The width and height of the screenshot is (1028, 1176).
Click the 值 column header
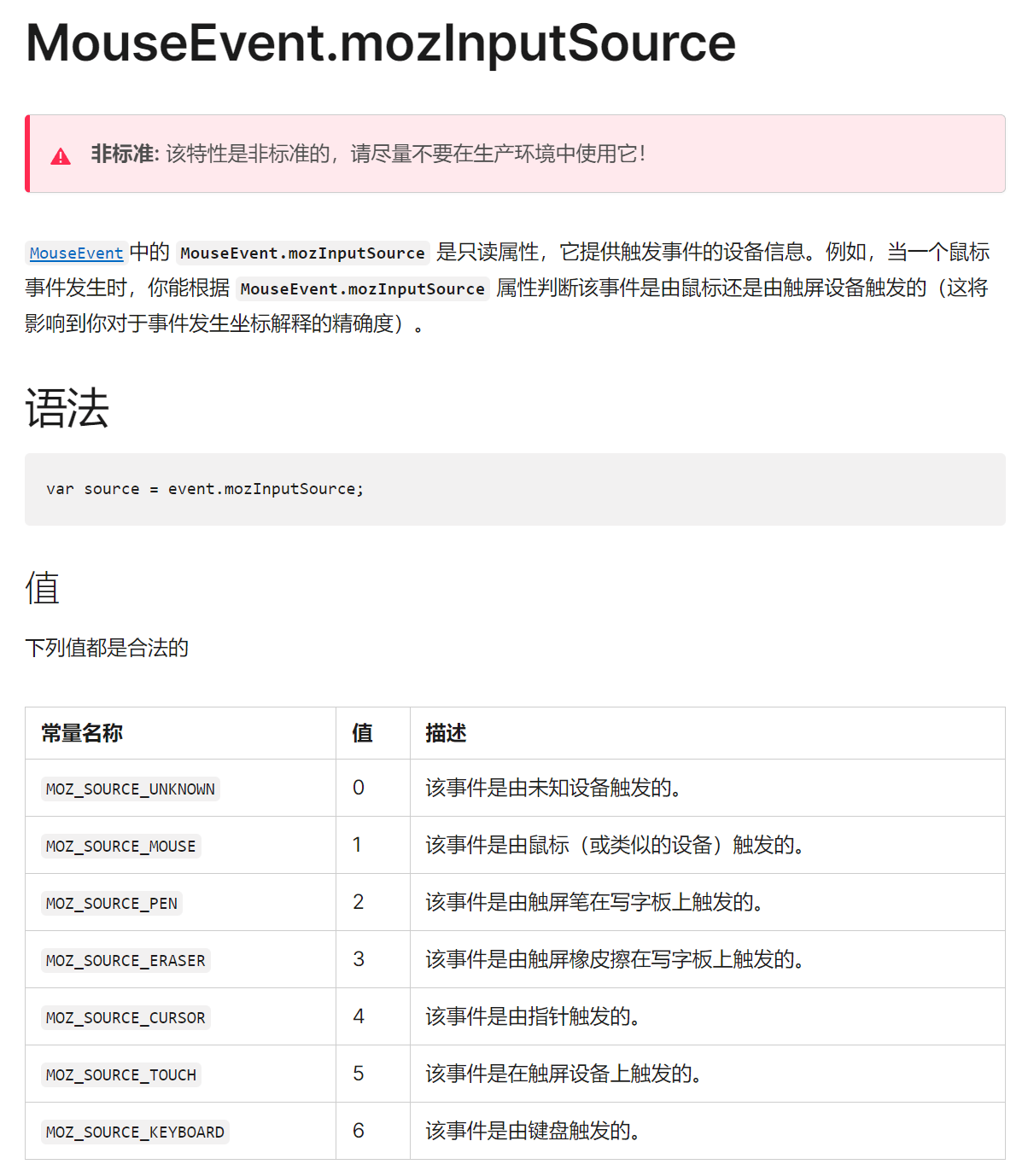click(359, 733)
